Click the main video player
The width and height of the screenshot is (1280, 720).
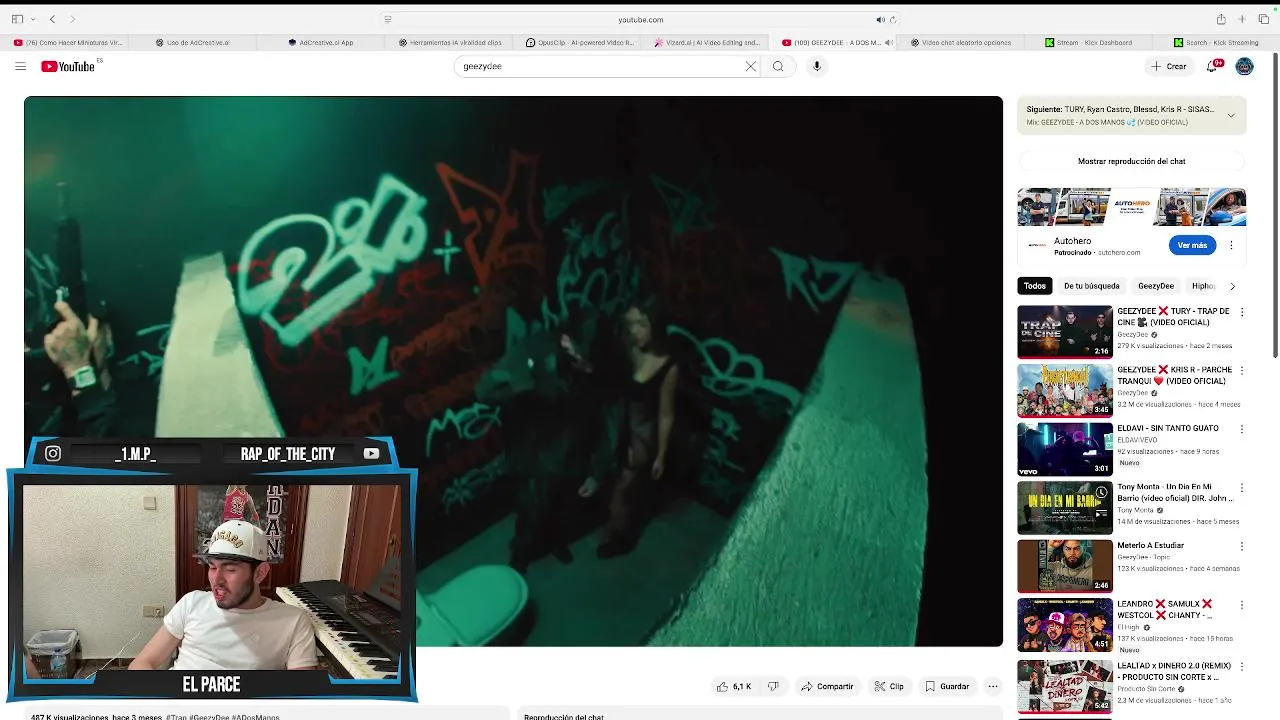(x=513, y=371)
